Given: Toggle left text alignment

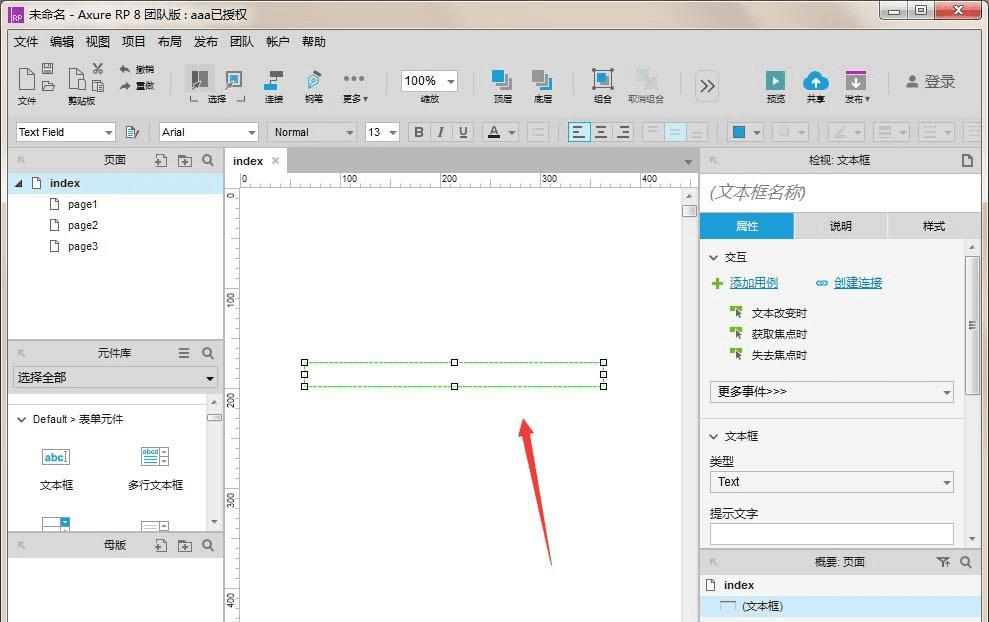Looking at the screenshot, I should 578,132.
